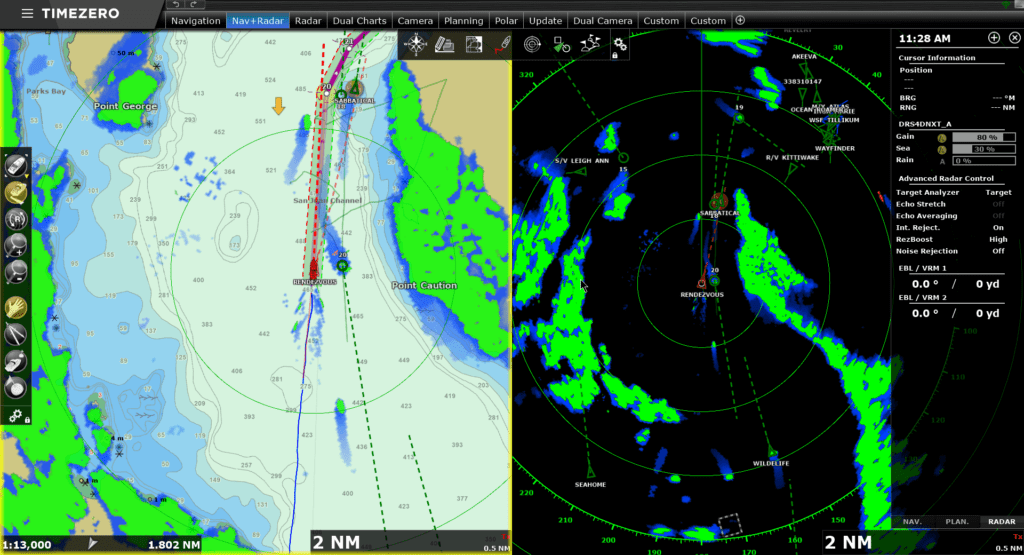The image size is (1024, 555).
Task: Open the radar targets ARPA icon
Action: pyautogui.click(x=562, y=44)
